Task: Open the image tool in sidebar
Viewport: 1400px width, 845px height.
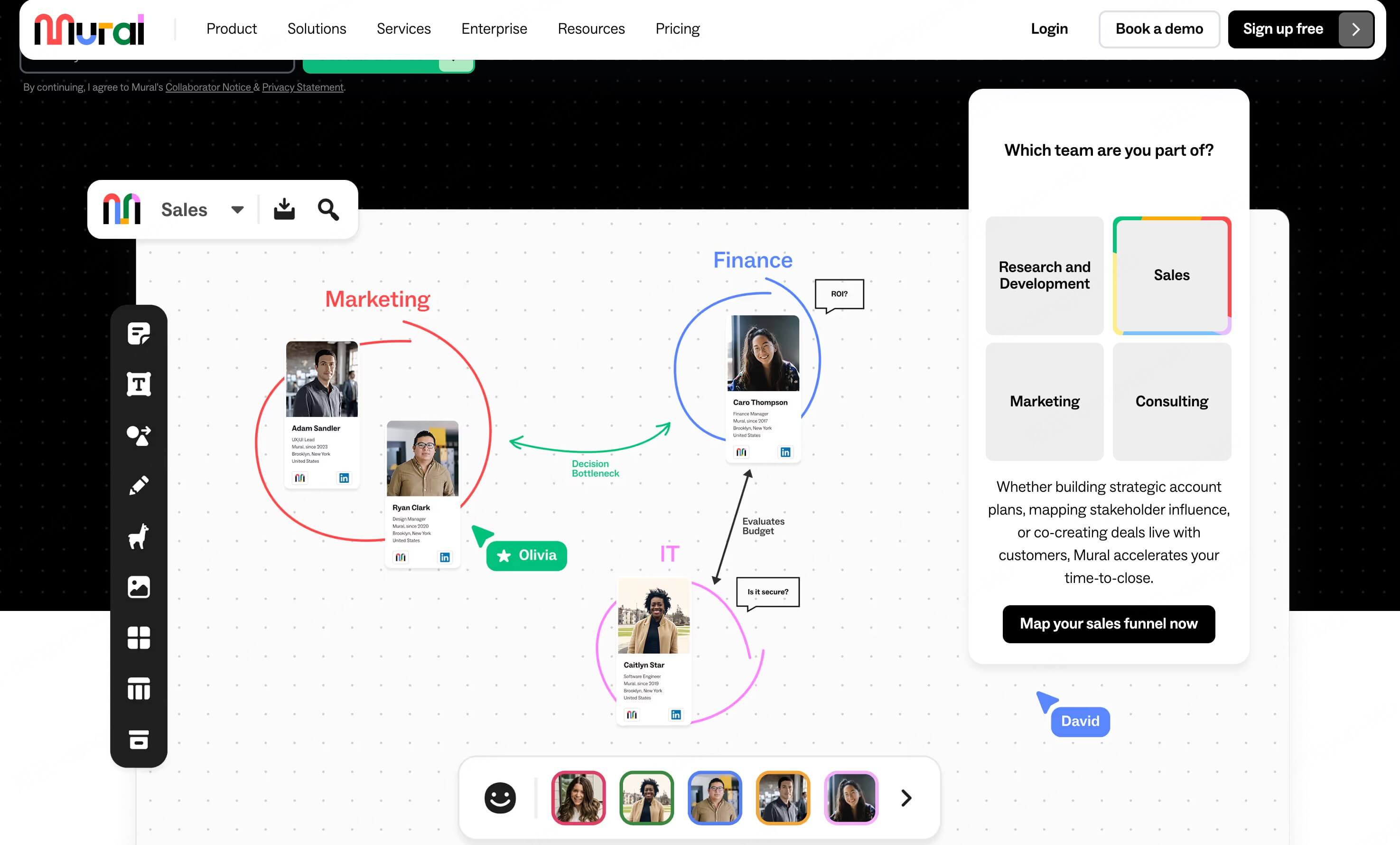Action: point(139,587)
